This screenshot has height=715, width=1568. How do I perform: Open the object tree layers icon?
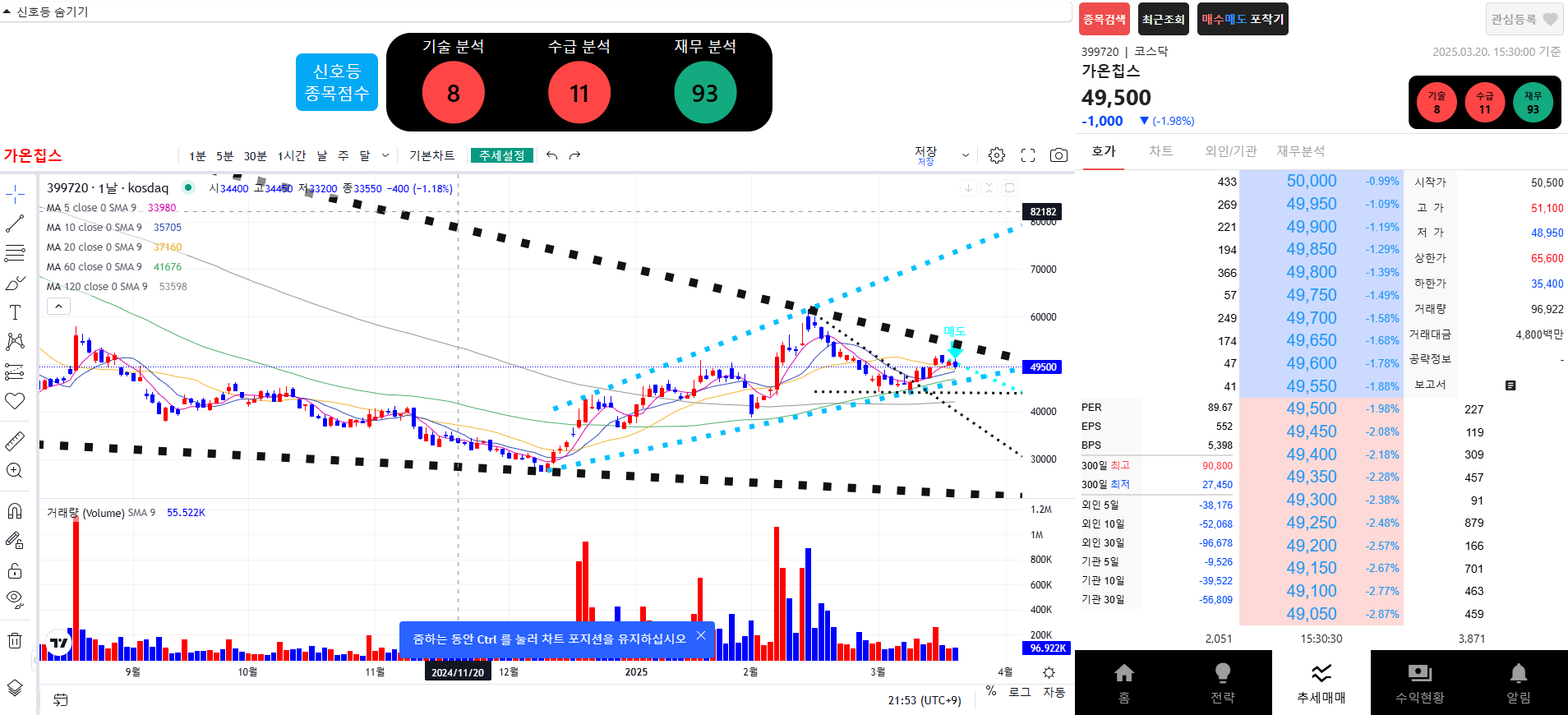coord(15,687)
